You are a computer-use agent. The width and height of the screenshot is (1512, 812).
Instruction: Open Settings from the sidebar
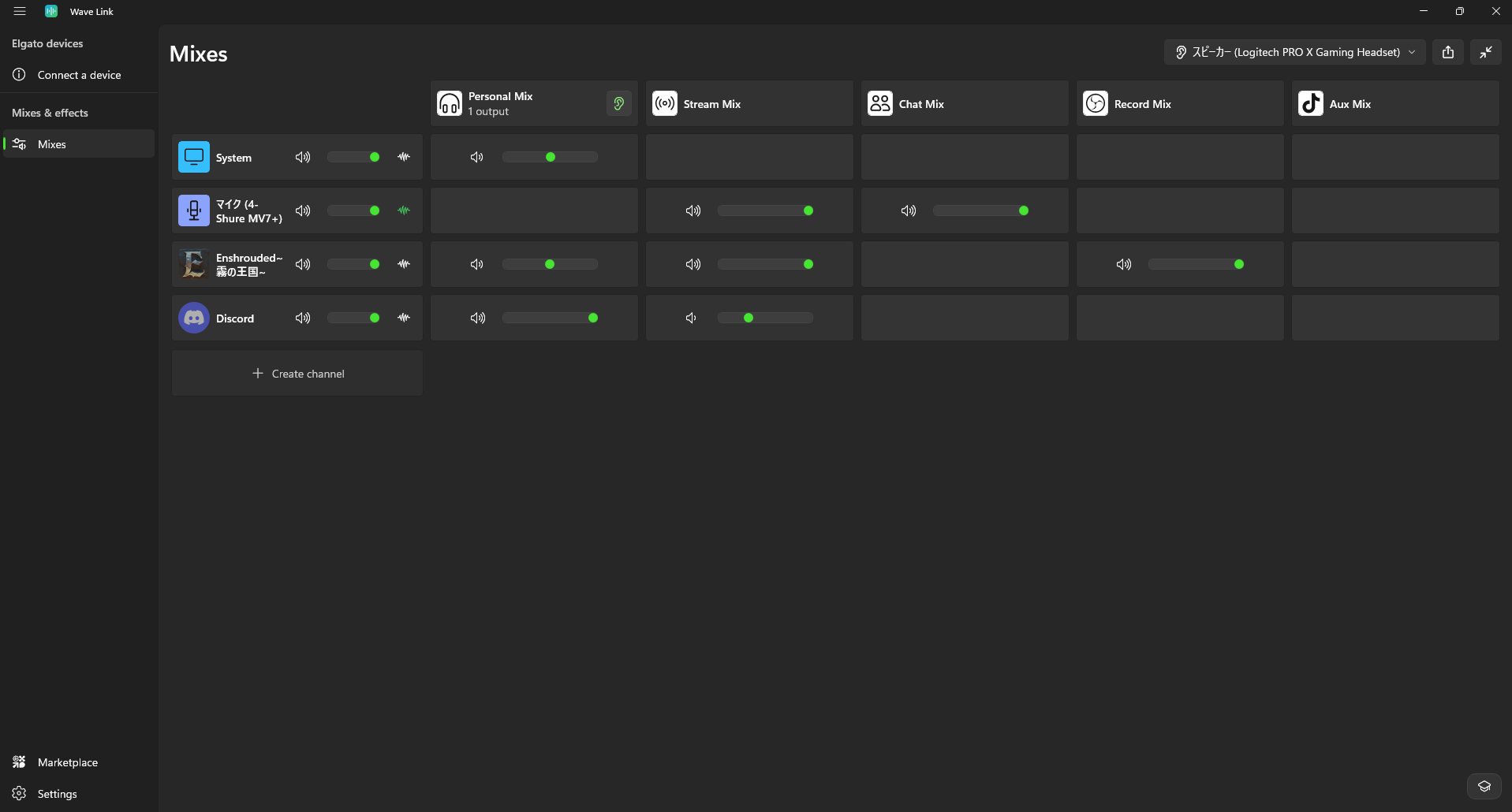79,793
